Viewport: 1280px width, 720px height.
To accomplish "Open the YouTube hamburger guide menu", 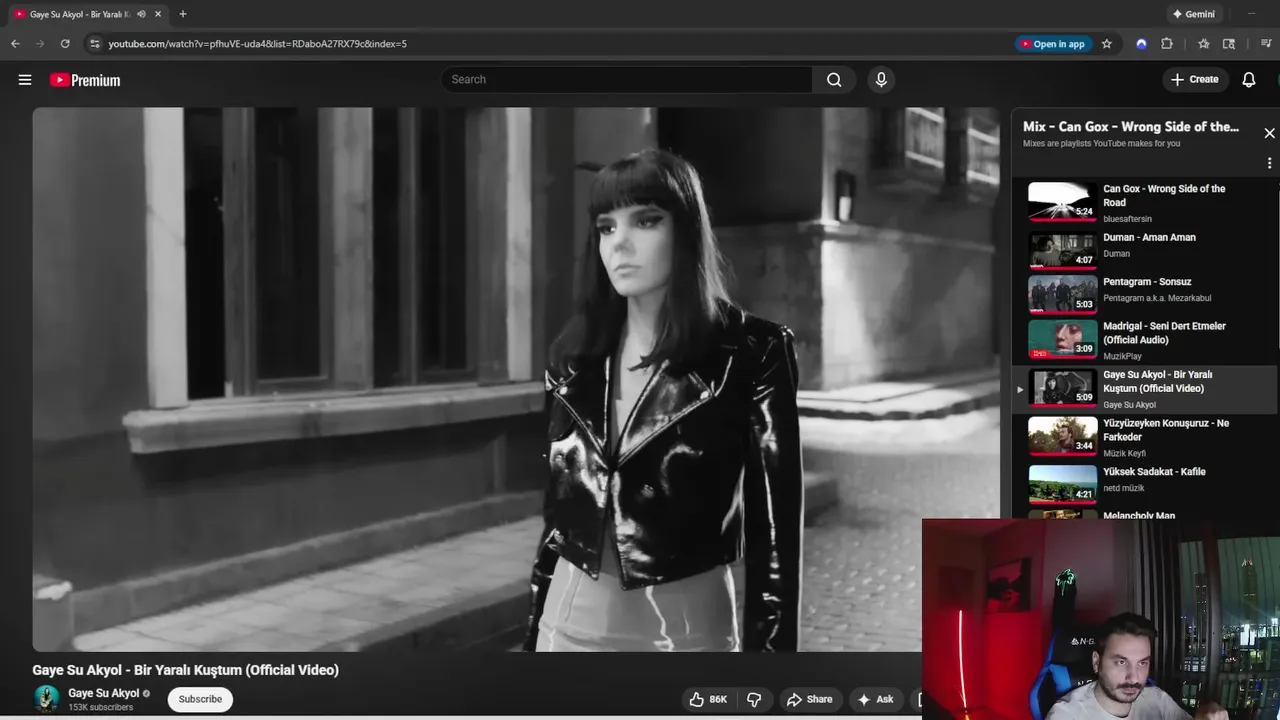I will 25,80.
